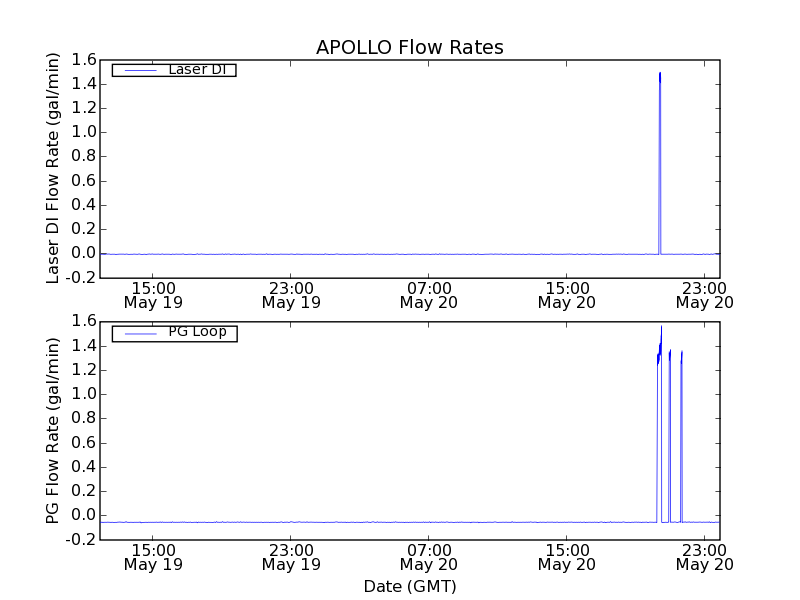Click the 'Laser DI Flow Rate (gal/min)' axis label
The width and height of the screenshot is (800, 600).
pyautogui.click(x=53, y=168)
